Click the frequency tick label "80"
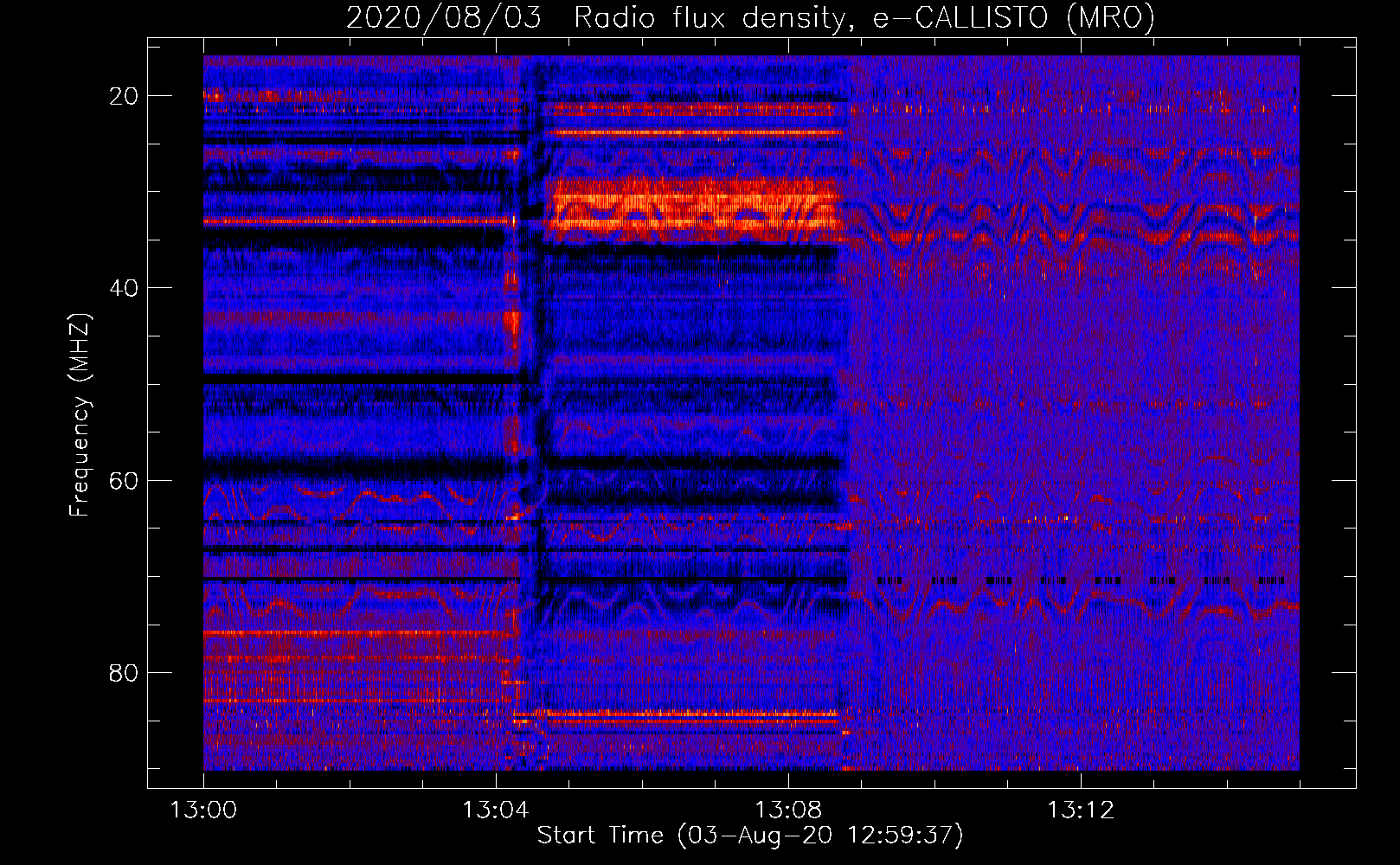This screenshot has height=865, width=1400. click(124, 673)
